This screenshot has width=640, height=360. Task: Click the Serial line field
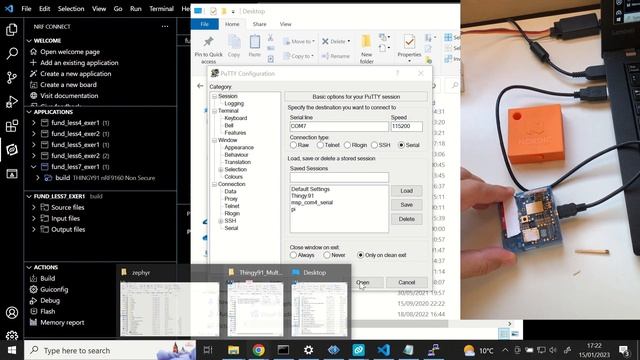(x=339, y=127)
